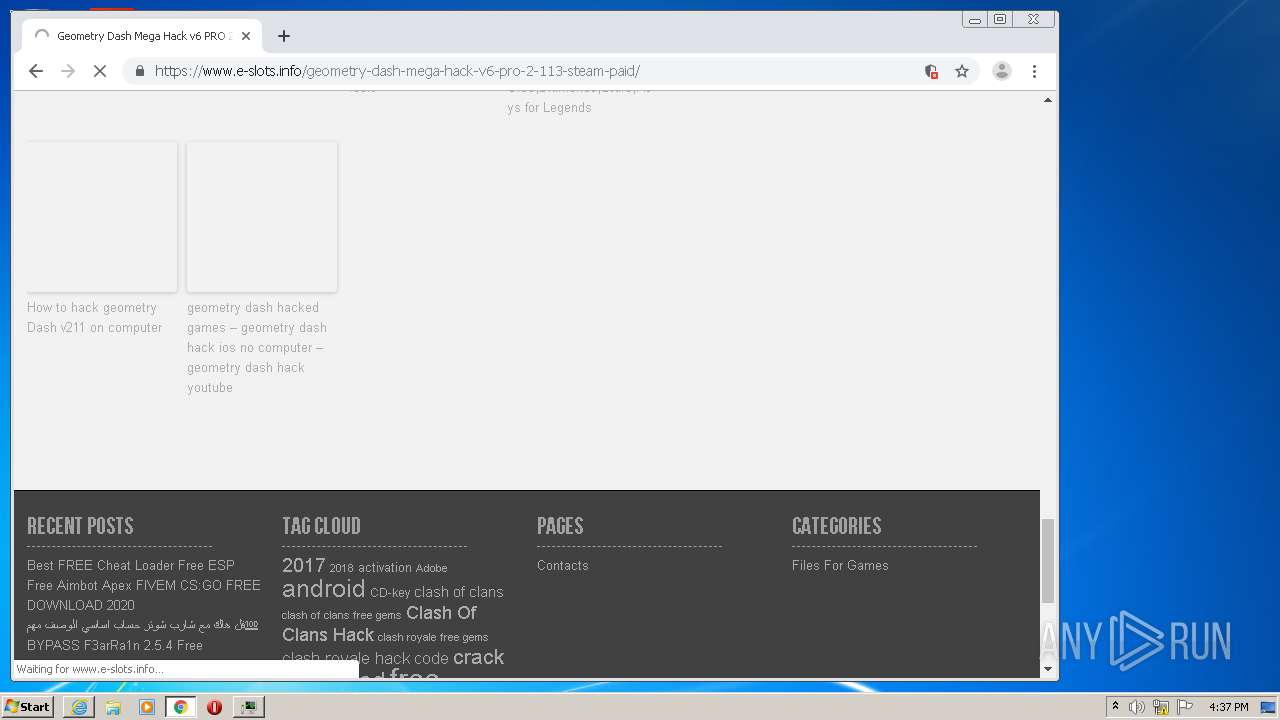
Task: Go back to the previous page
Action: click(36, 71)
